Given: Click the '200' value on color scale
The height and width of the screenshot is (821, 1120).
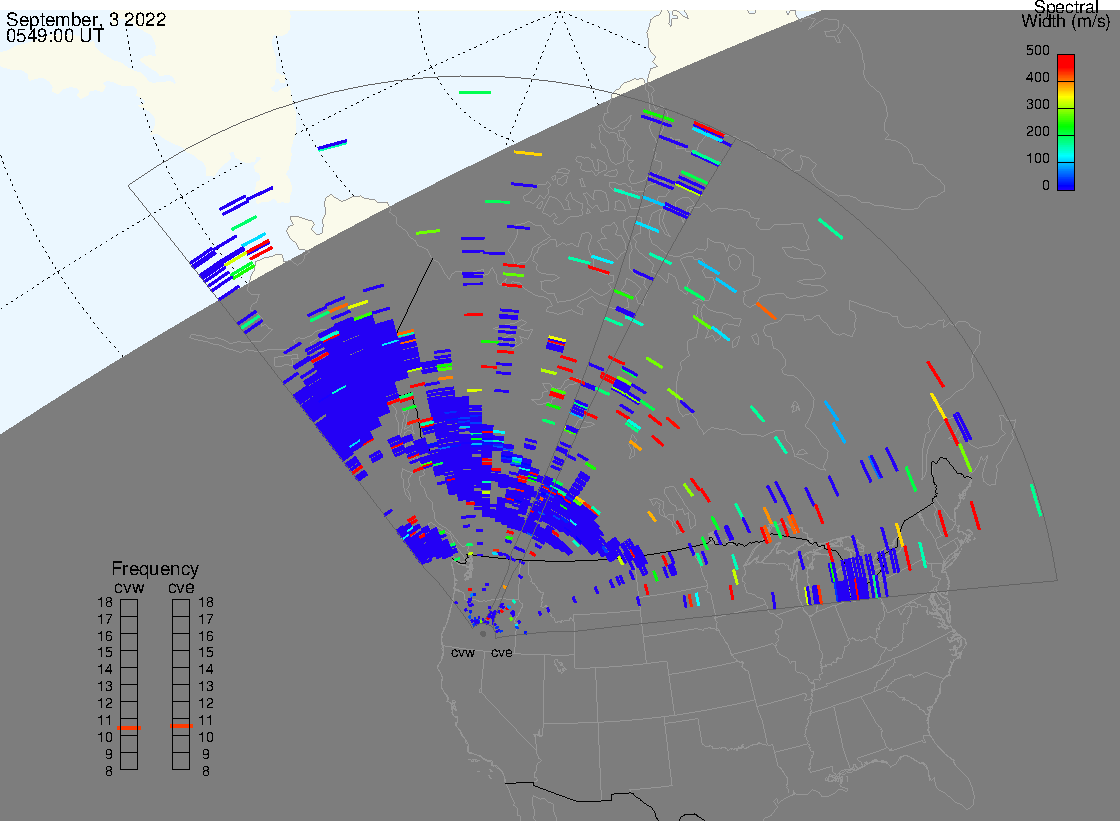Looking at the screenshot, I should (x=1037, y=131).
